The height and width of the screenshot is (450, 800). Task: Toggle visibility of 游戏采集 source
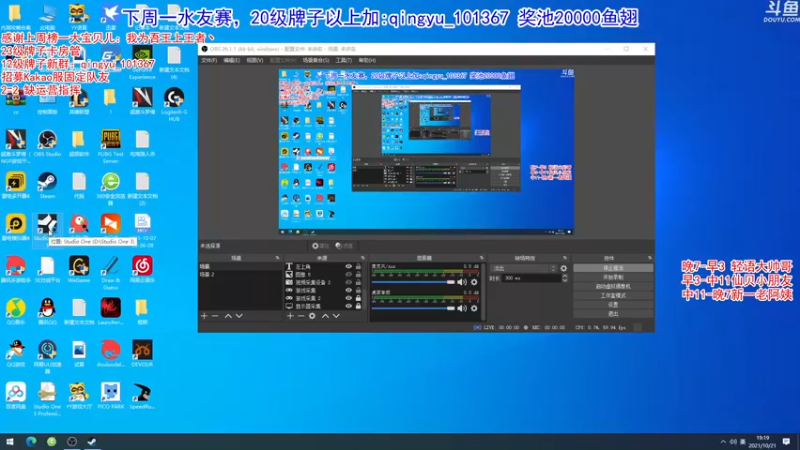[348, 290]
